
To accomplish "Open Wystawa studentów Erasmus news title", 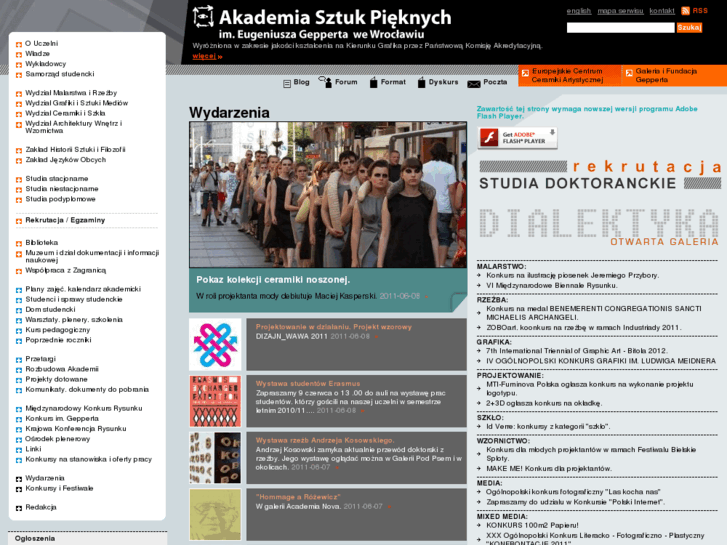I will pos(307,384).
